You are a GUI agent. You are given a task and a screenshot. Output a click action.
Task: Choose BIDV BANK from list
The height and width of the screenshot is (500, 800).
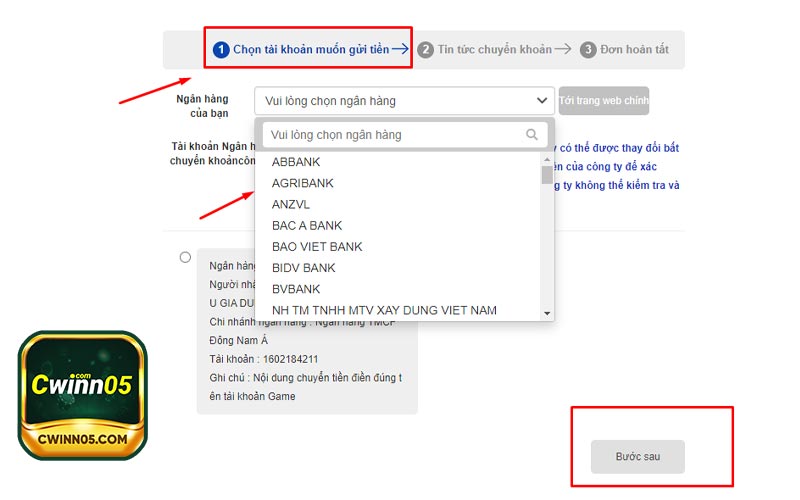pos(304,268)
